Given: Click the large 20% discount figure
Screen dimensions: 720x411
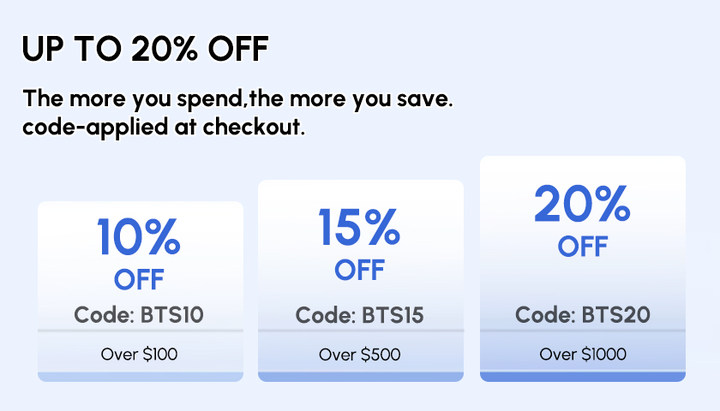Looking at the screenshot, I should coord(582,203).
